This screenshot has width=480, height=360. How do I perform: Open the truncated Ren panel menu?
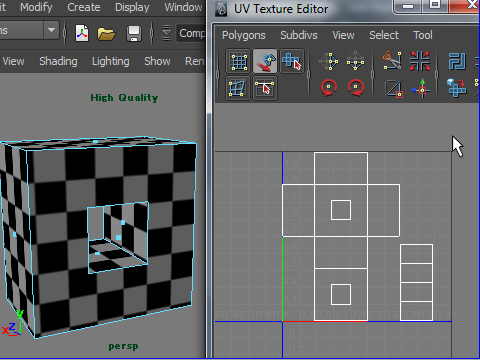coord(195,61)
